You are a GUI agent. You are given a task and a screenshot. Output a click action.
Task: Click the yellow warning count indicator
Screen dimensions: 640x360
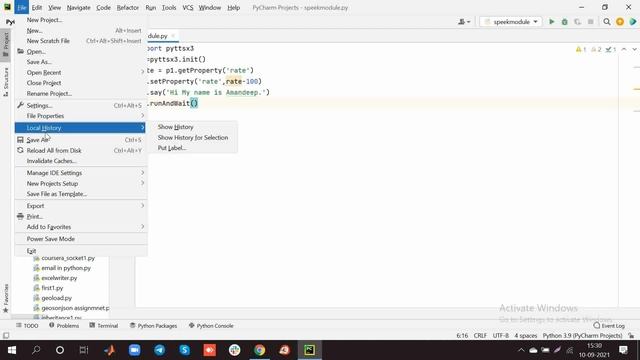pyautogui.click(x=581, y=49)
